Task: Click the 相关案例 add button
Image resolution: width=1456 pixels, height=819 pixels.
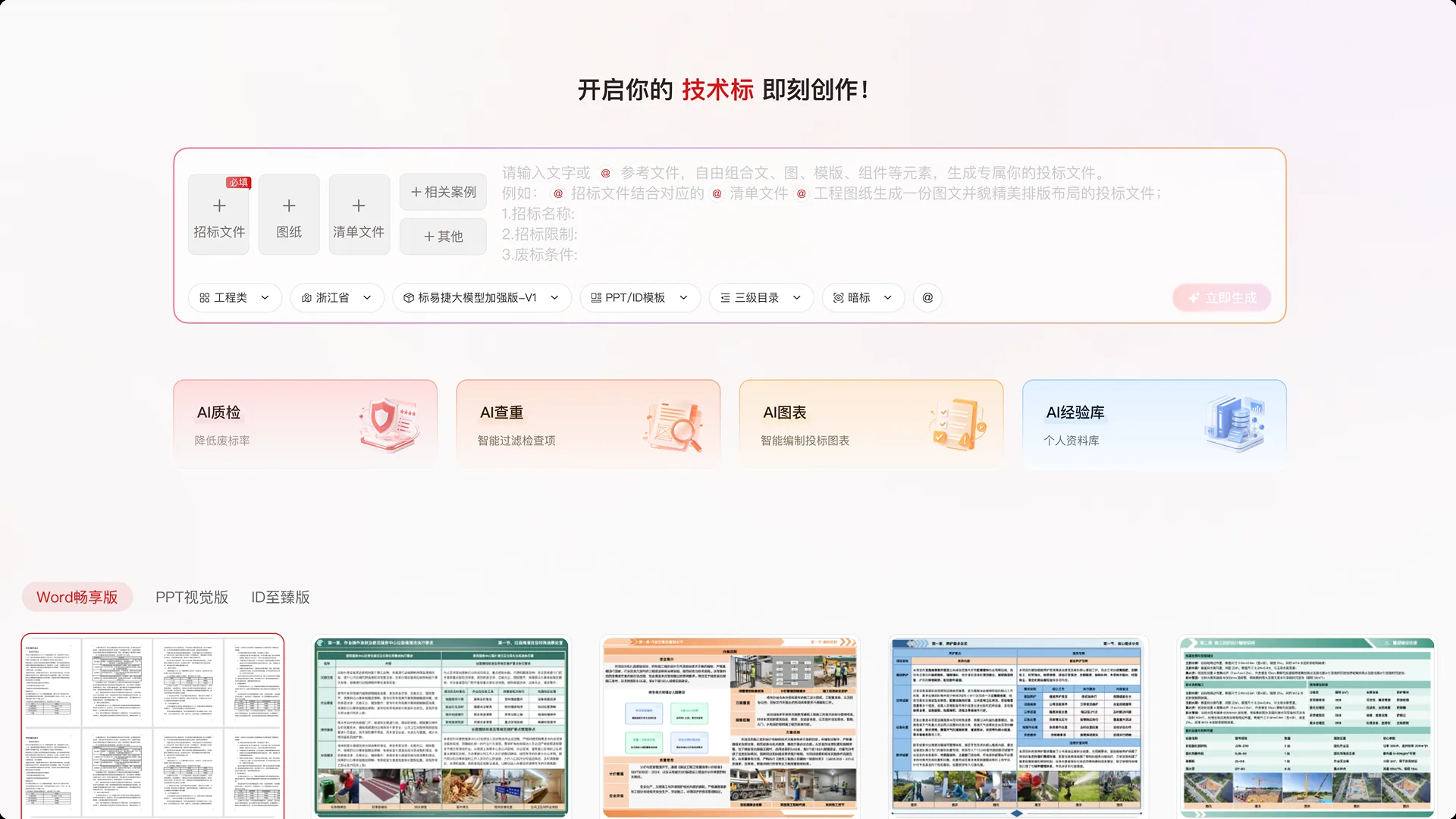Action: click(x=443, y=192)
